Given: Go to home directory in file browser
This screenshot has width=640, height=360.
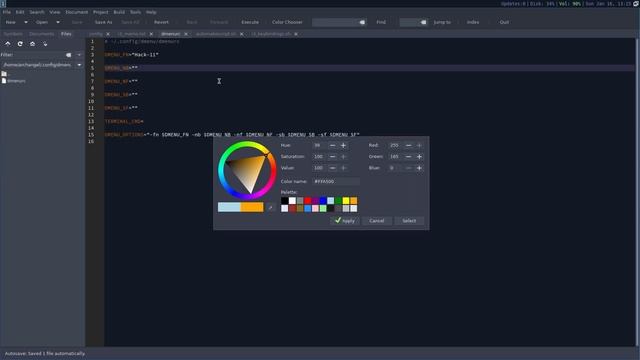Looking at the screenshot, I should click(32, 44).
